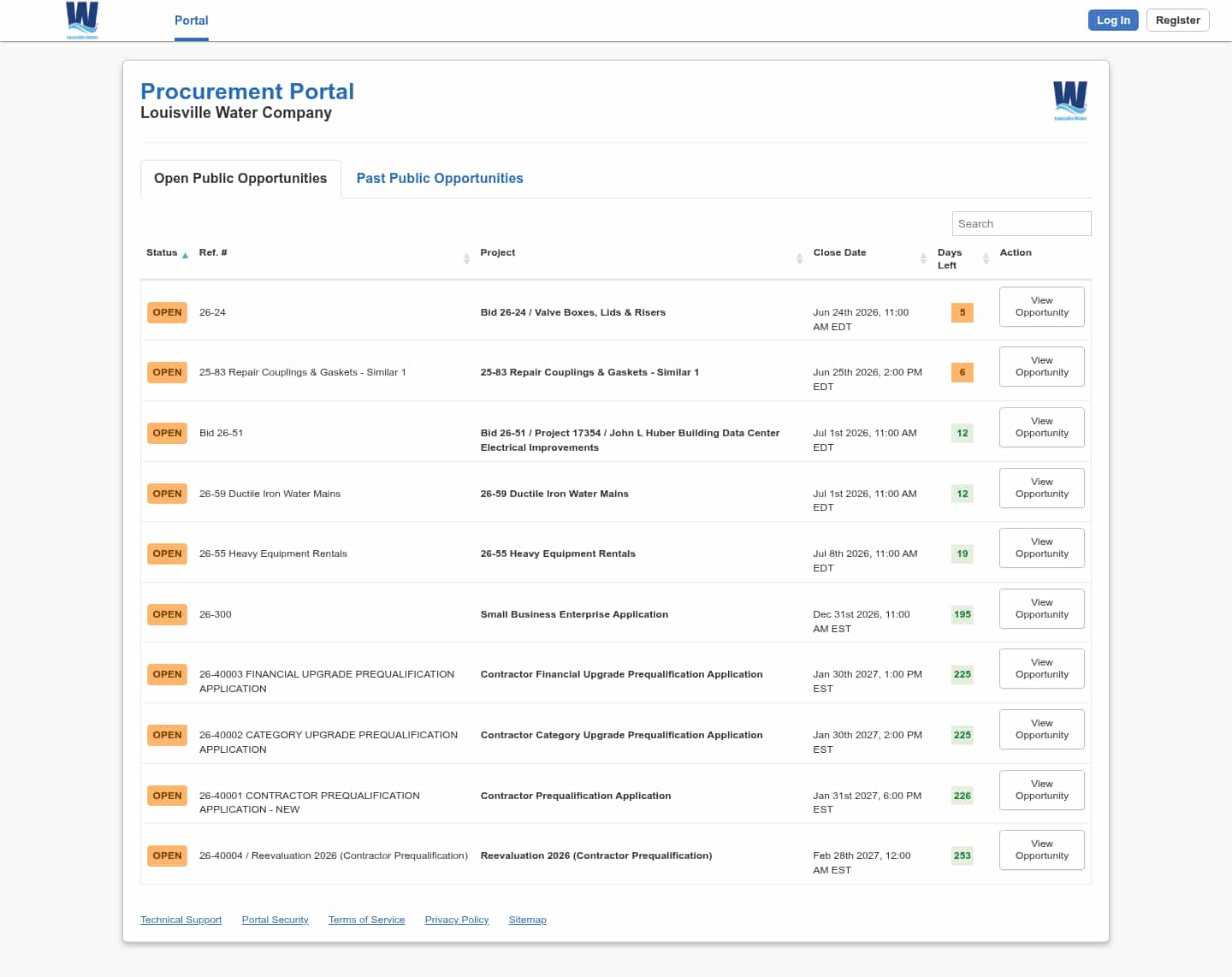Click the Louisville Water logo in top navigation
Viewport: 1232px width, 977px height.
click(82, 21)
